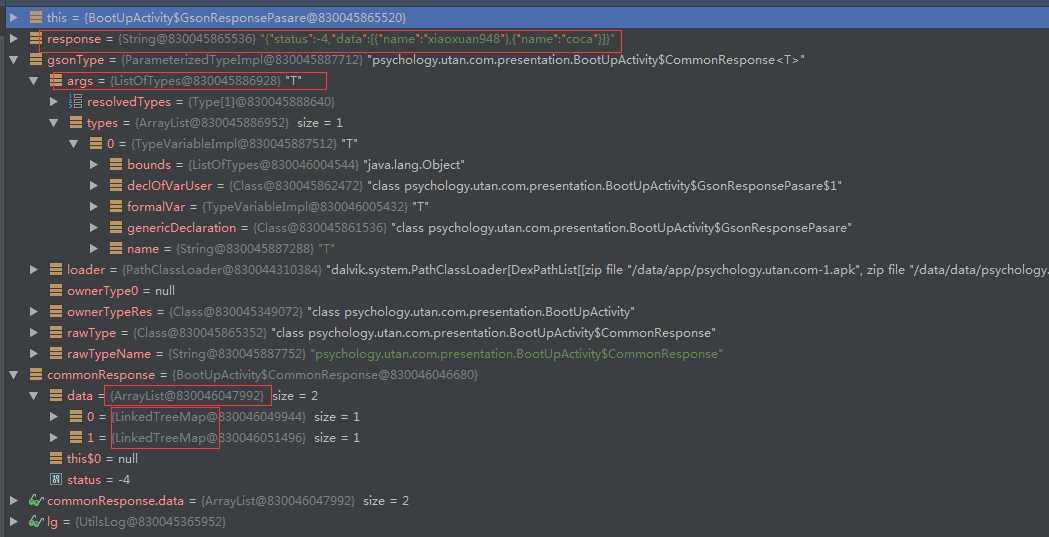The width and height of the screenshot is (1049, 537).
Task: Click the field icon beside data
Action: click(x=56, y=396)
